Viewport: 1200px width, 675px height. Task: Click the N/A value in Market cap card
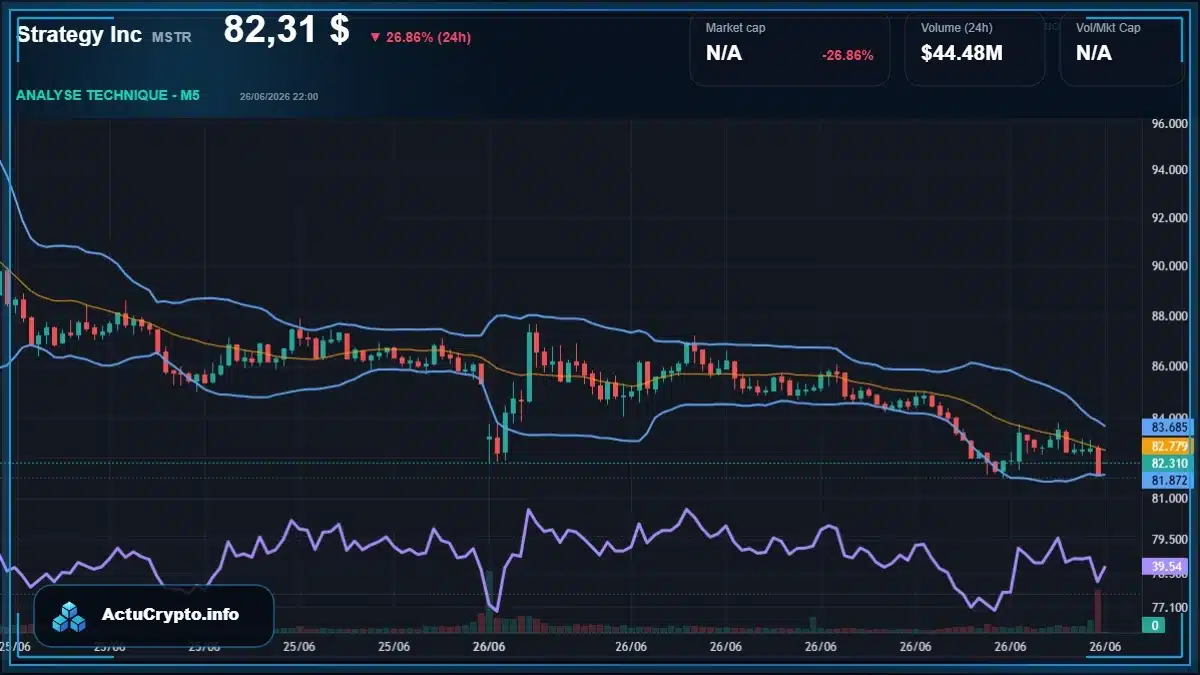coord(724,54)
